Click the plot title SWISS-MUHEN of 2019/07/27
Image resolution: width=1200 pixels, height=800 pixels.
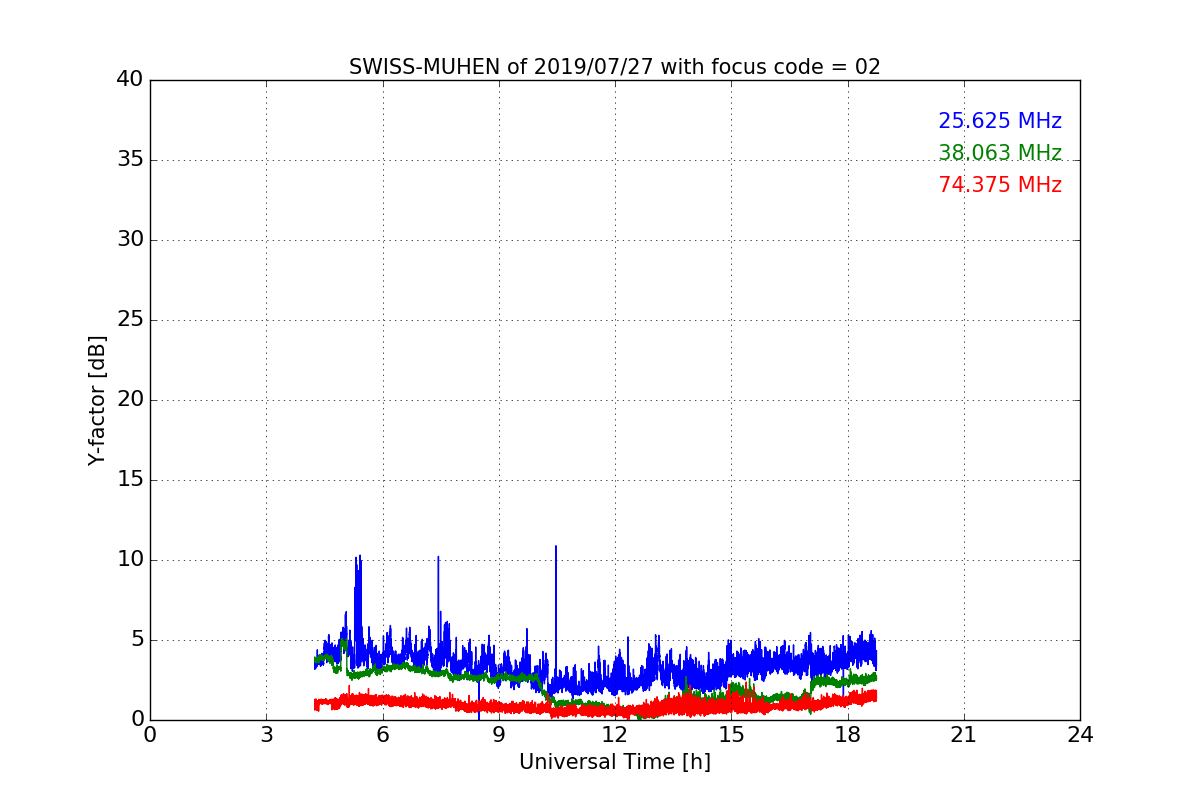[x=614, y=67]
